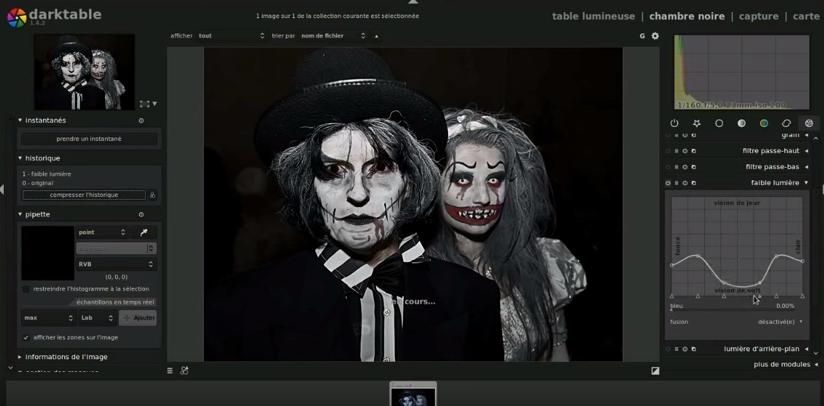The image size is (824, 406).
Task: Select history item '1 - faible lumière'
Action: [x=47, y=174]
